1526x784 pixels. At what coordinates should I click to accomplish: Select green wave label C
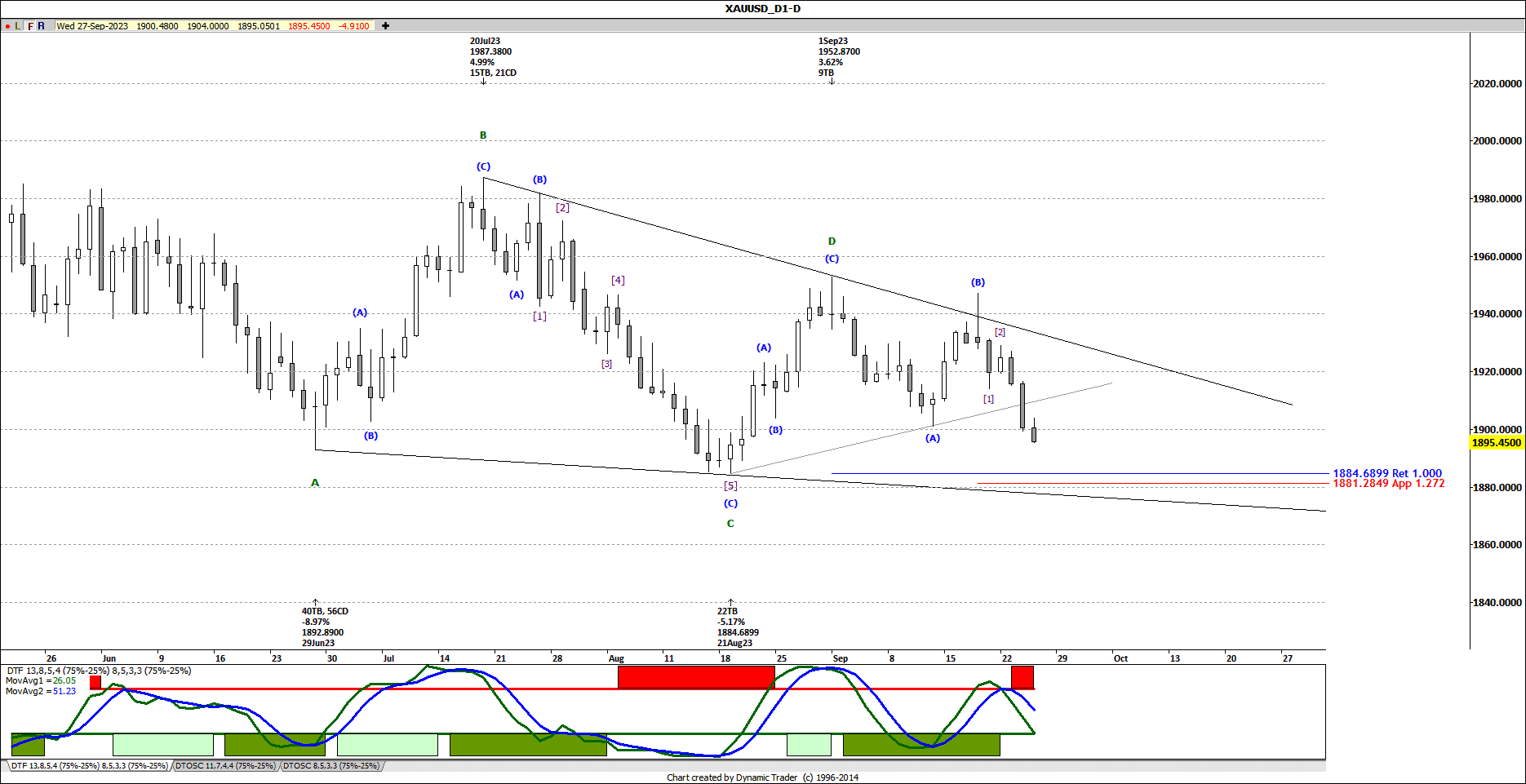[x=730, y=524]
